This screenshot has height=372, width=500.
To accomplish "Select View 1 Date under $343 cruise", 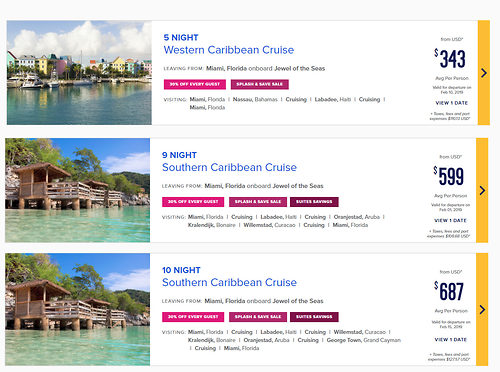I will pyautogui.click(x=452, y=103).
